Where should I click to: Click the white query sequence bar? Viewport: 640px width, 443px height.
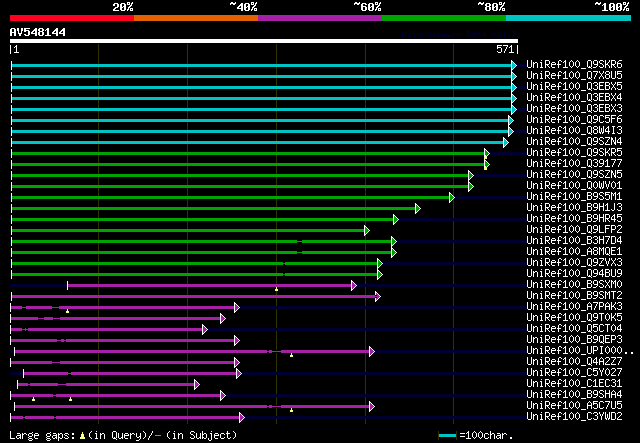coord(264,41)
